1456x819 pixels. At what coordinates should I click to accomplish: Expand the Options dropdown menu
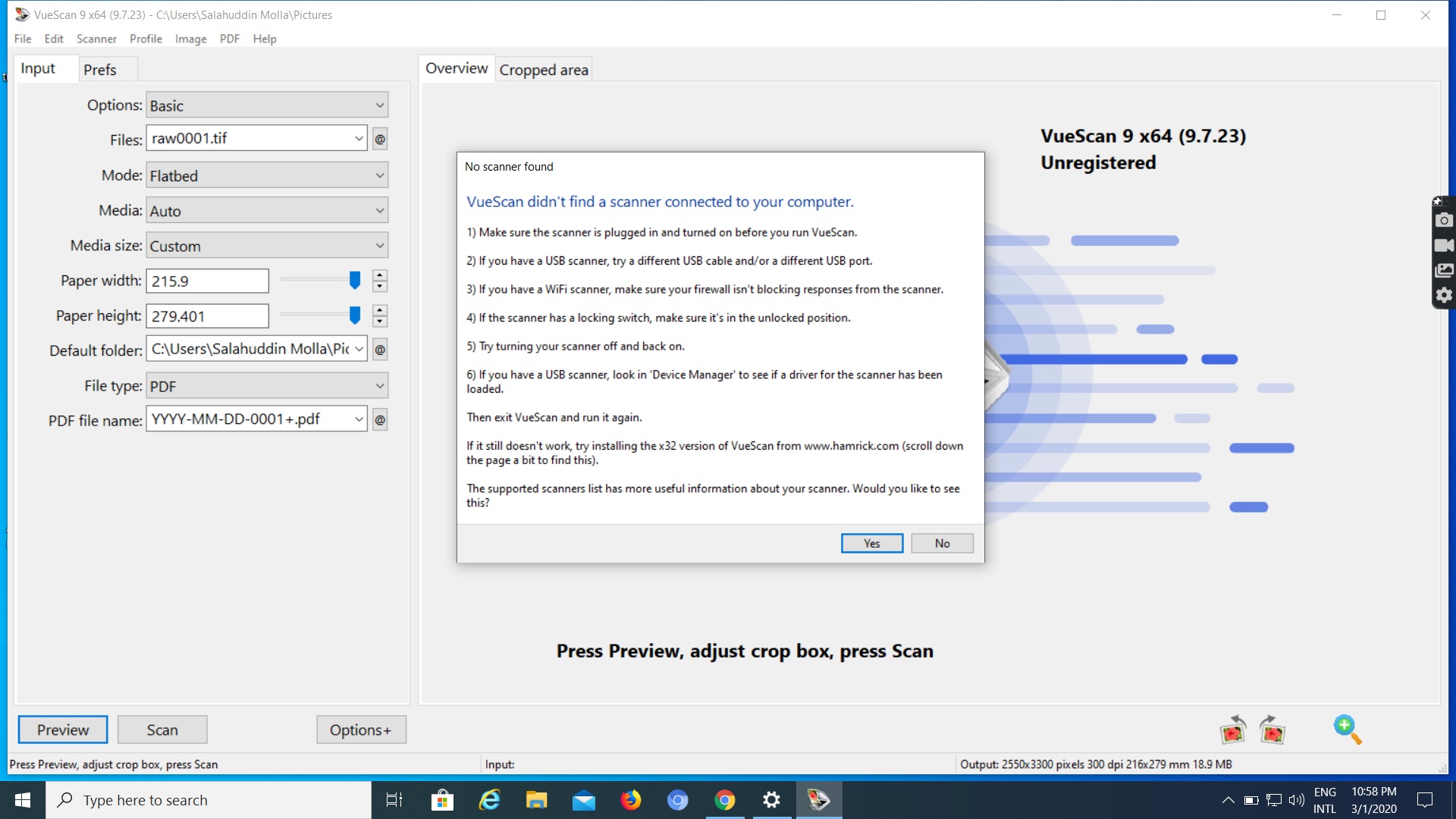point(378,105)
